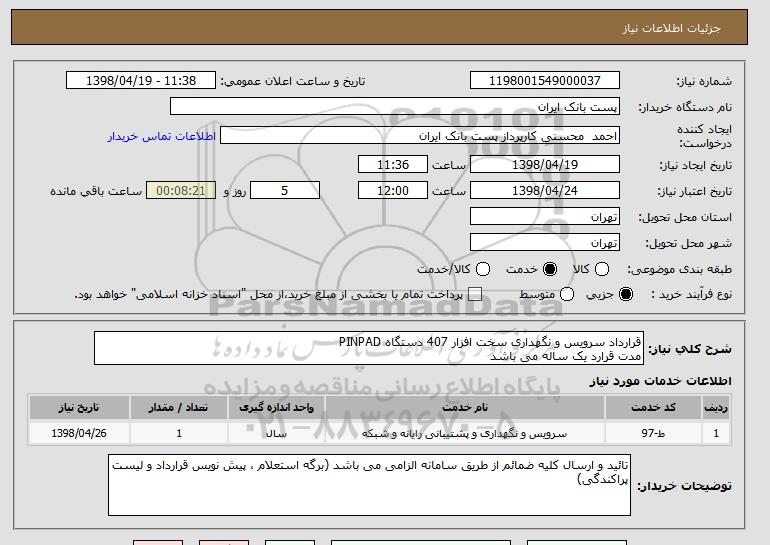The image size is (770, 545).
Task: Select the خدمت radio button
Action: 550,269
